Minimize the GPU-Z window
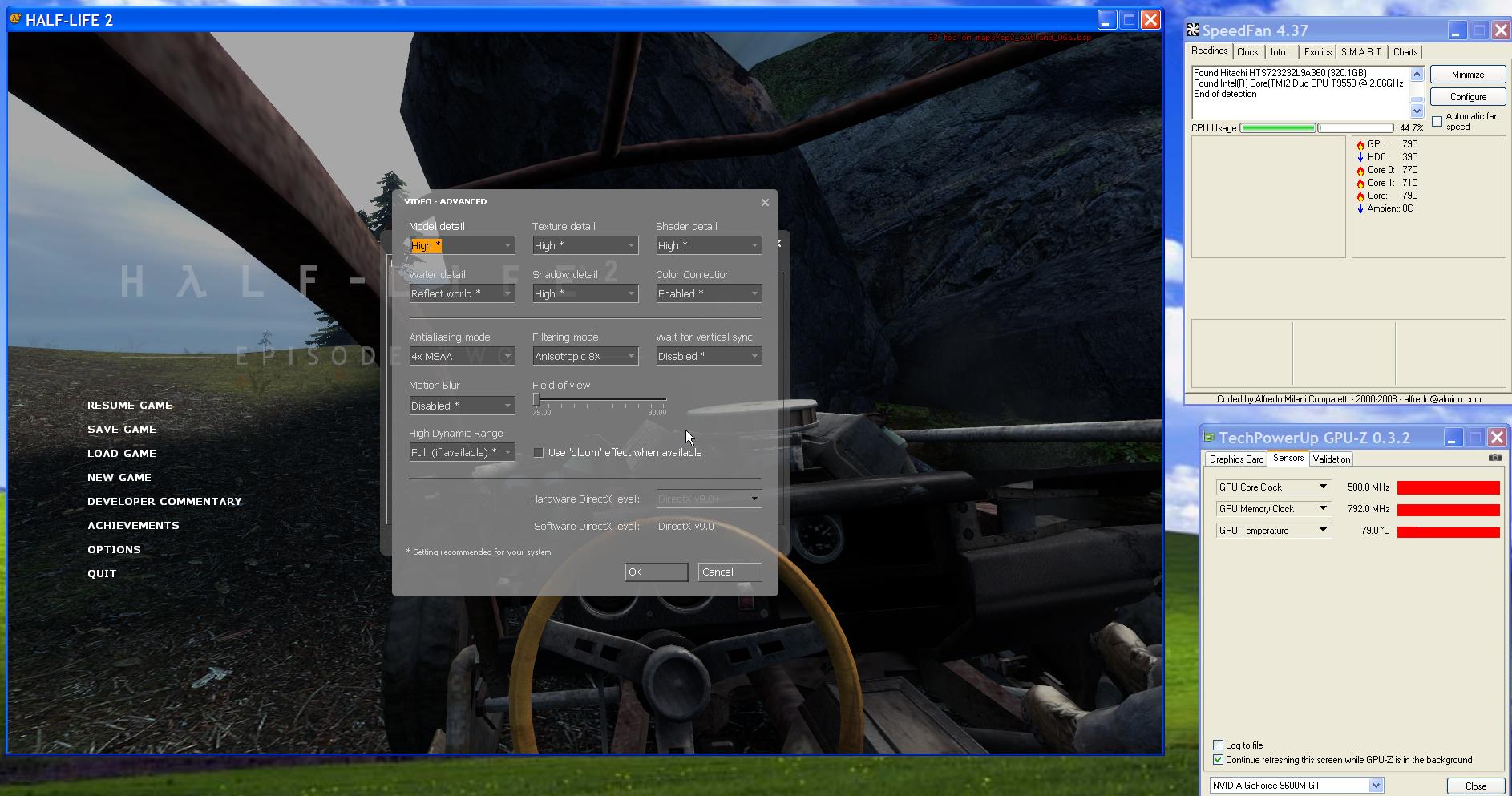The image size is (1512, 796). 1453,438
